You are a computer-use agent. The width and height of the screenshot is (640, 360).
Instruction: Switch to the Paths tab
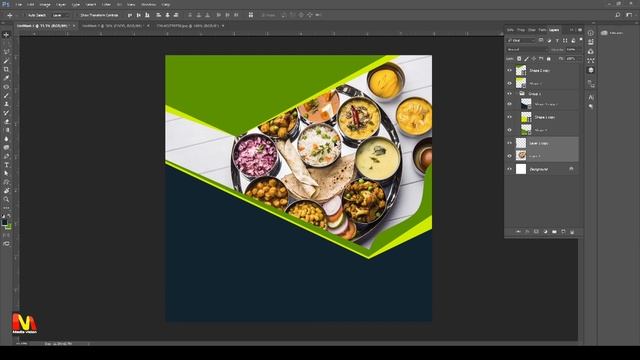coord(542,30)
